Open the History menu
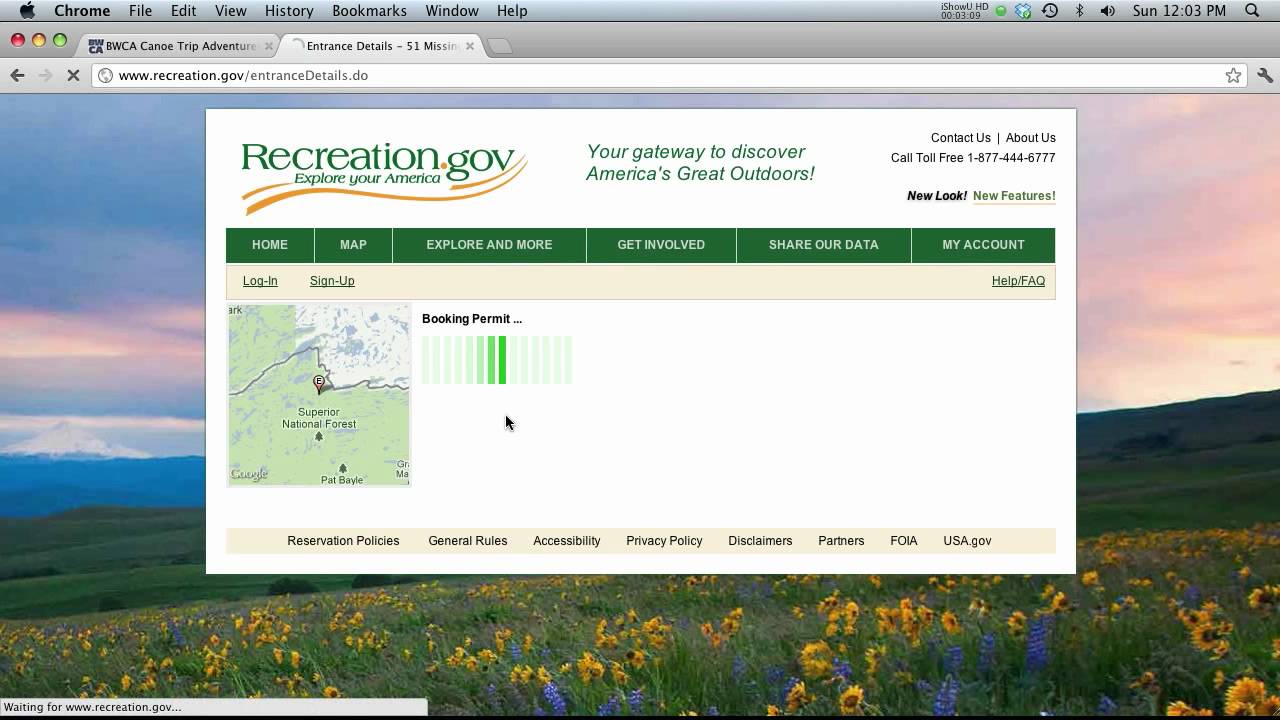1280x720 pixels. point(289,11)
